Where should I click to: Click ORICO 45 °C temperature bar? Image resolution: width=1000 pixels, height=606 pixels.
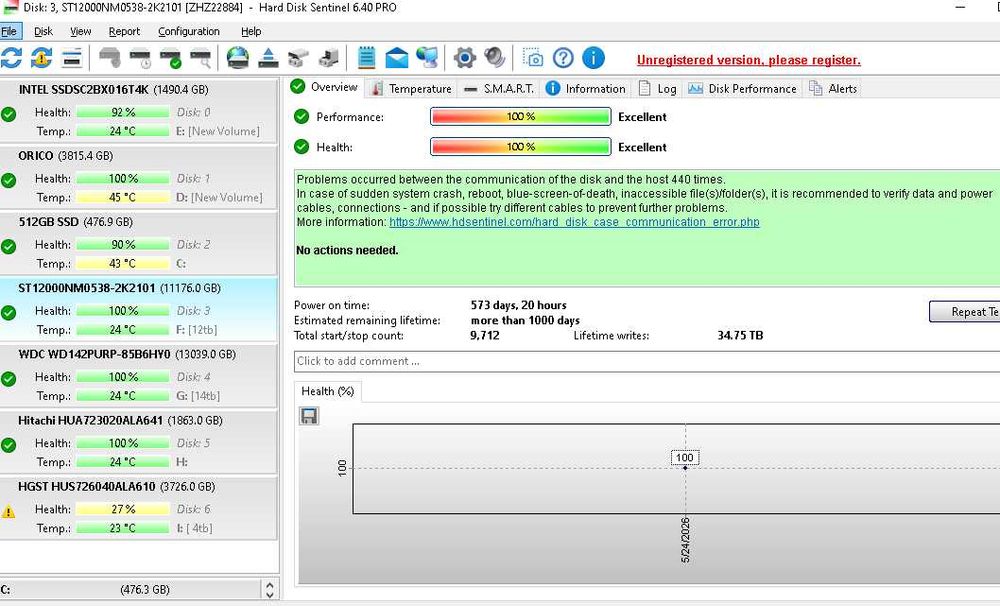[122, 197]
